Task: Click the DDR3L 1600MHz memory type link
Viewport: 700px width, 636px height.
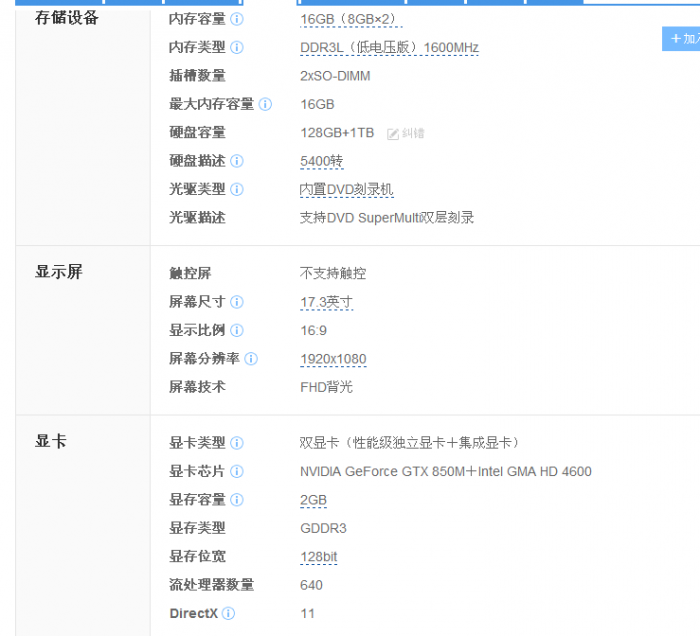Action: click(x=389, y=47)
